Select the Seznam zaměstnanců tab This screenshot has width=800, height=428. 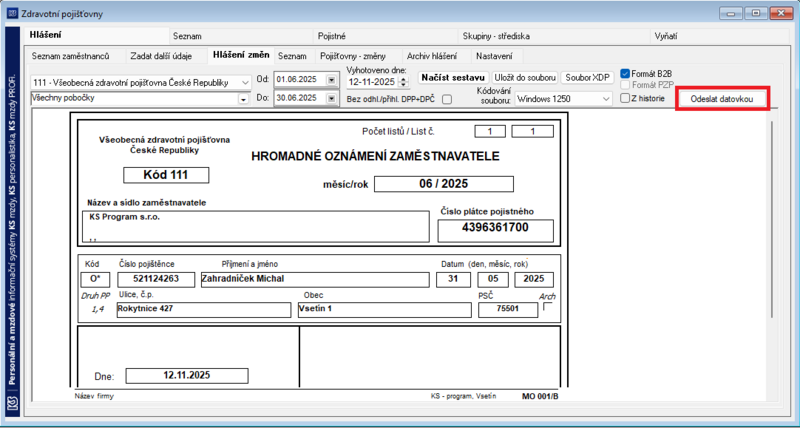(x=70, y=56)
